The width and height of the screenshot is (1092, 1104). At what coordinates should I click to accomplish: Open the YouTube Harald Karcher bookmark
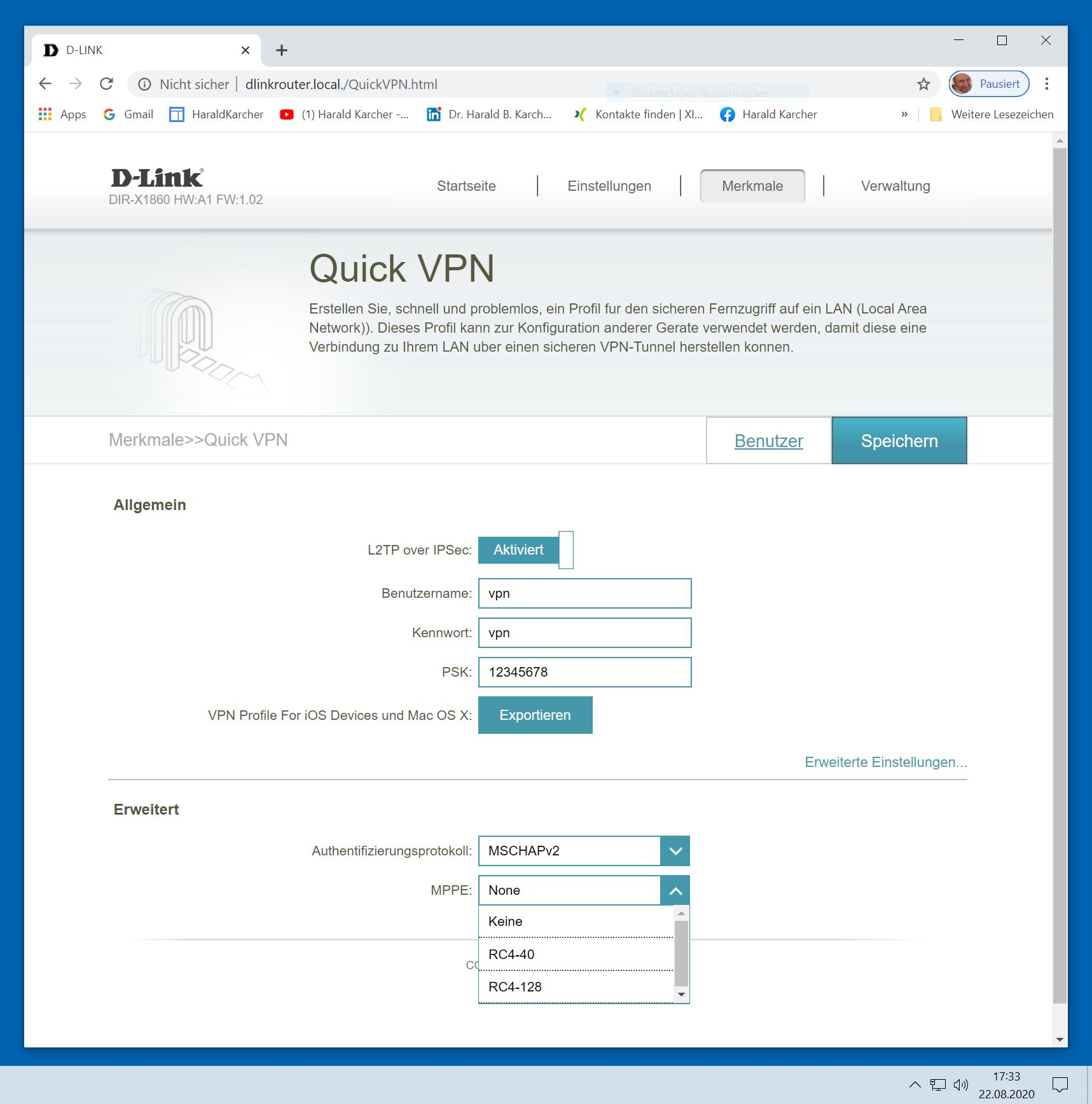344,114
